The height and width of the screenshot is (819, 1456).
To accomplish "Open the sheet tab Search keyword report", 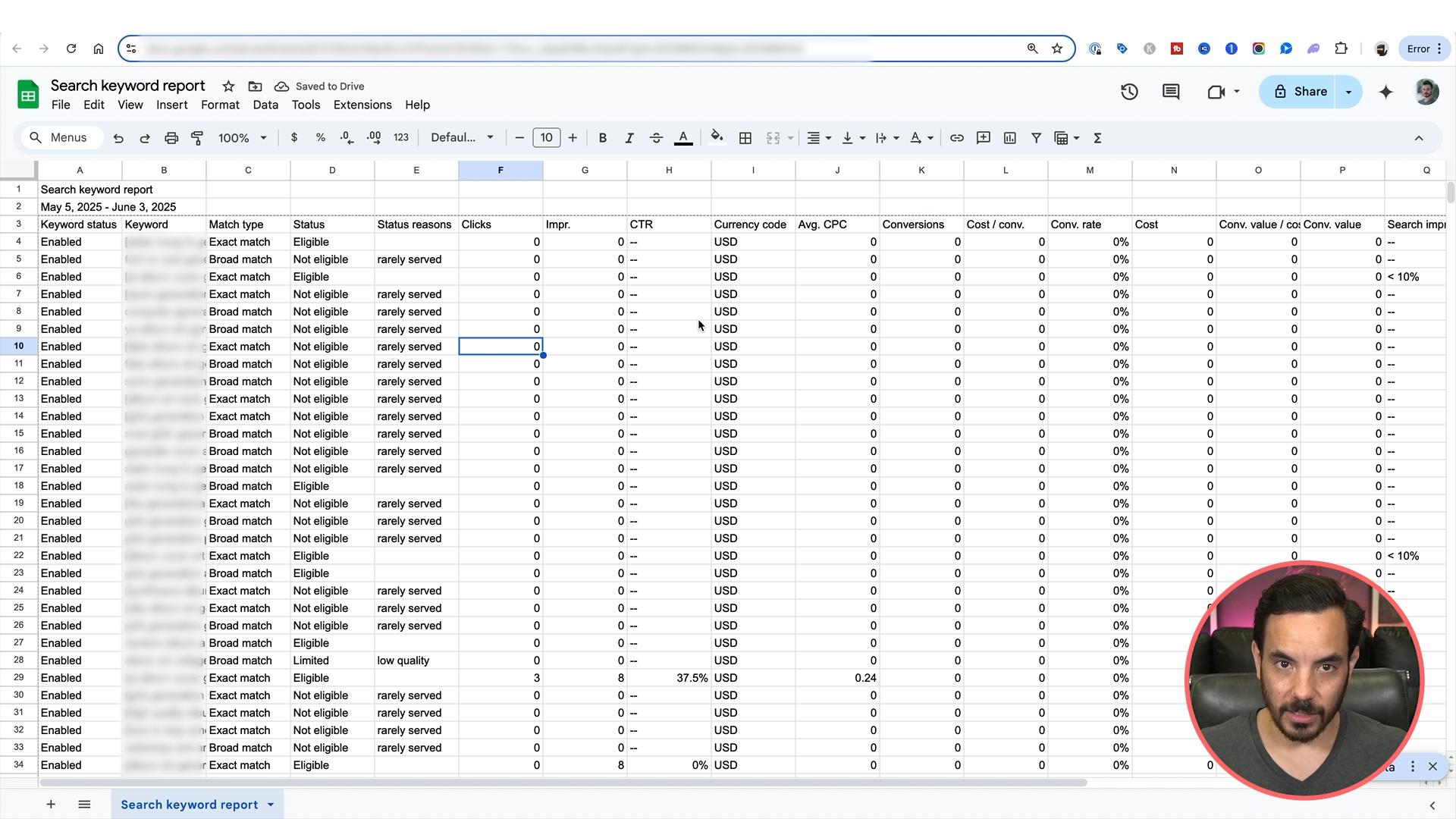I will 190,805.
